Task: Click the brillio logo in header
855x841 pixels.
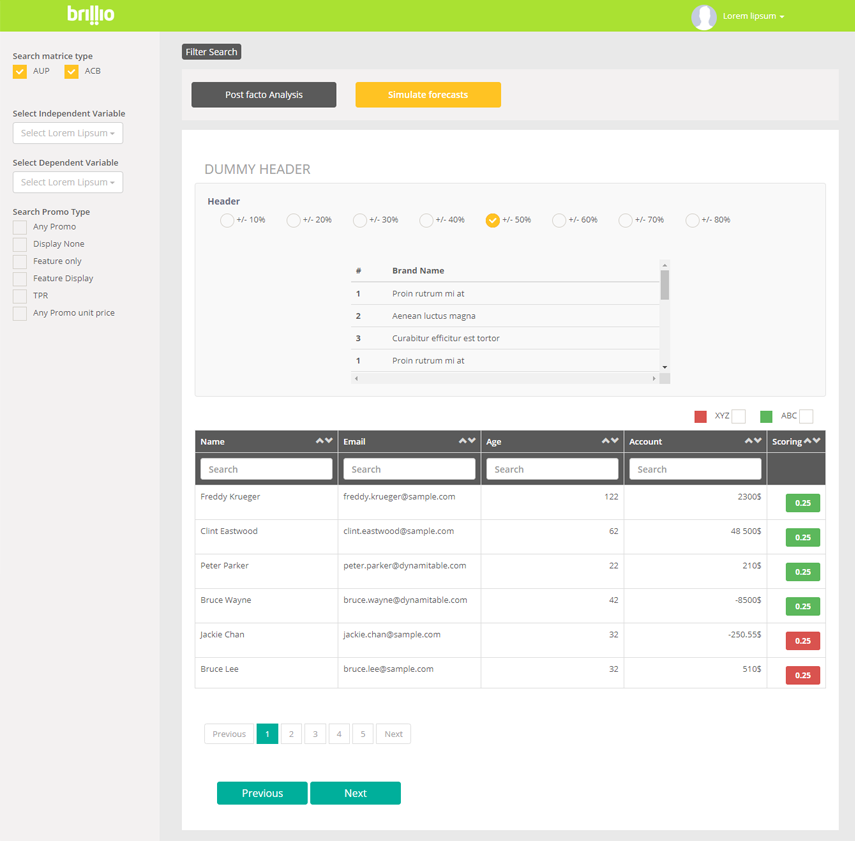Action: click(x=90, y=14)
